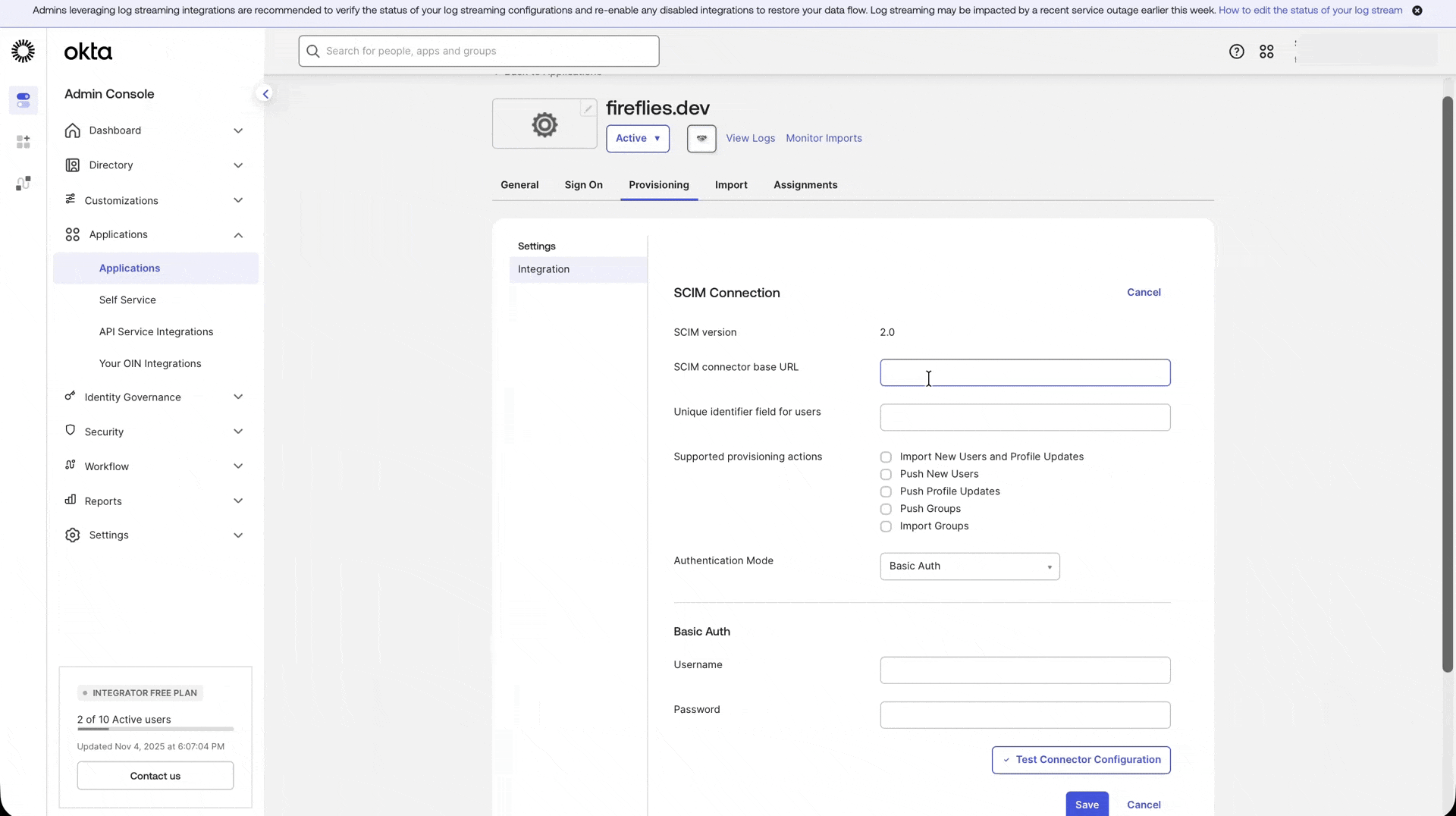This screenshot has height=816, width=1456.
Task: Expand the Identity Governance chevron
Action: coord(238,397)
